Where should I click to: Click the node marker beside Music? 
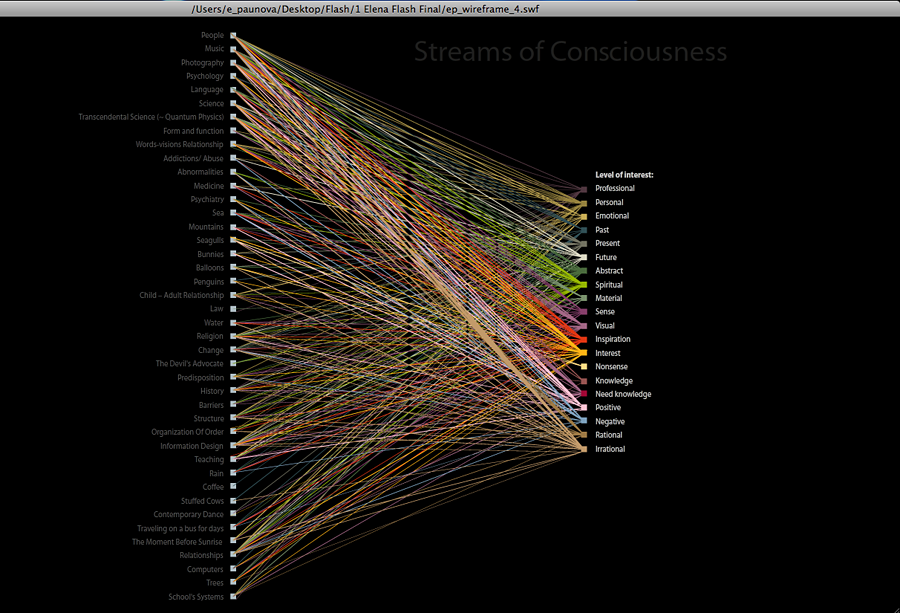click(233, 49)
